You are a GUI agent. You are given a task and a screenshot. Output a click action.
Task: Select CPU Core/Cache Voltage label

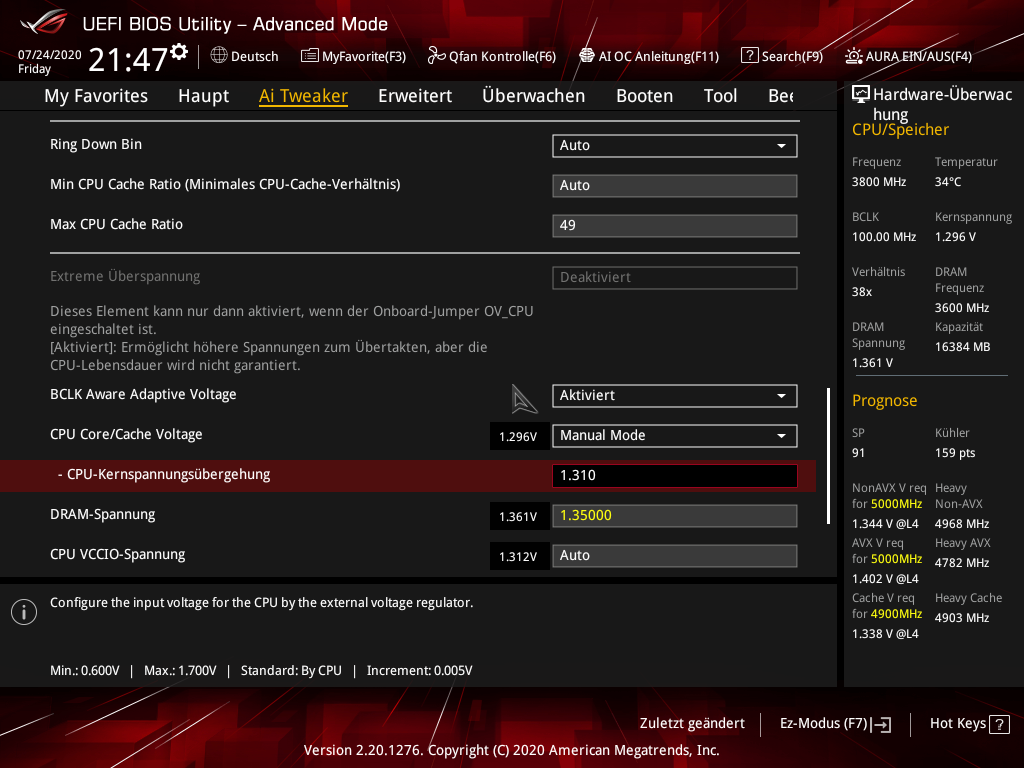[x=126, y=434]
